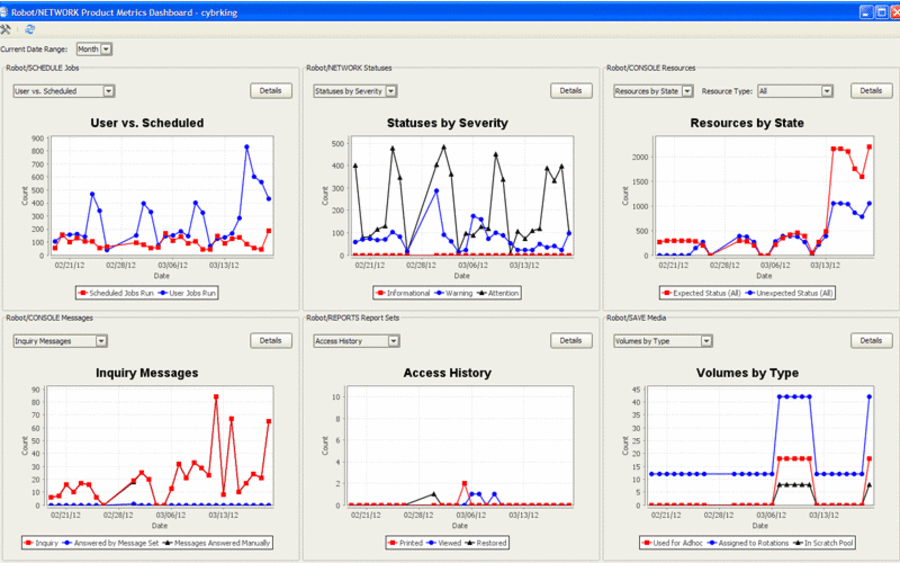Click User Jobs Run legend entry
The width and height of the screenshot is (900, 563).
click(x=187, y=293)
